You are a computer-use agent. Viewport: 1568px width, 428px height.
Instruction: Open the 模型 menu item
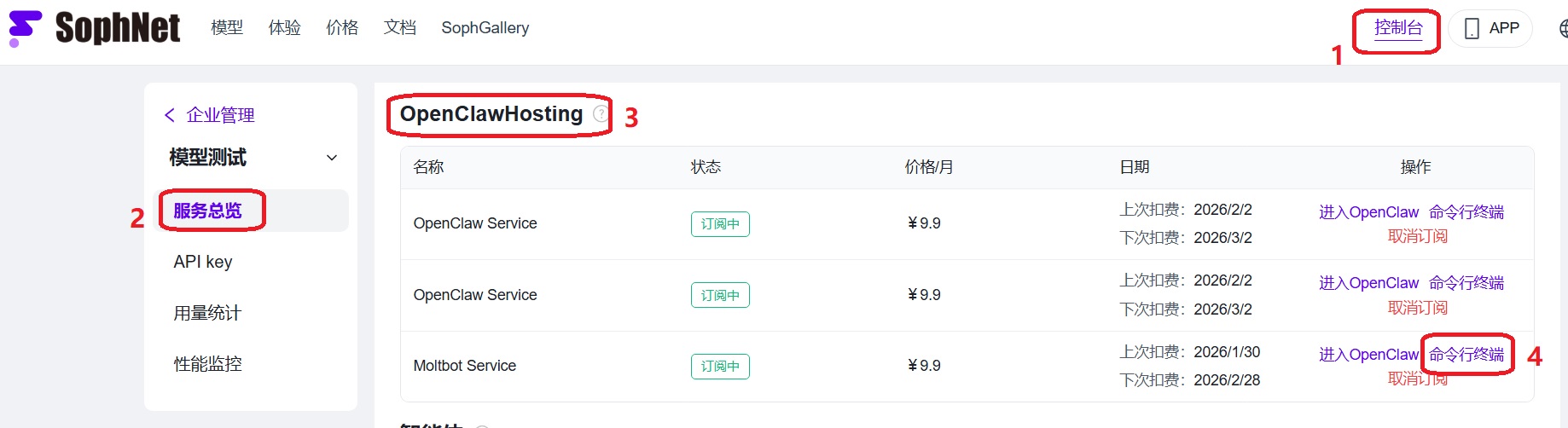click(227, 28)
